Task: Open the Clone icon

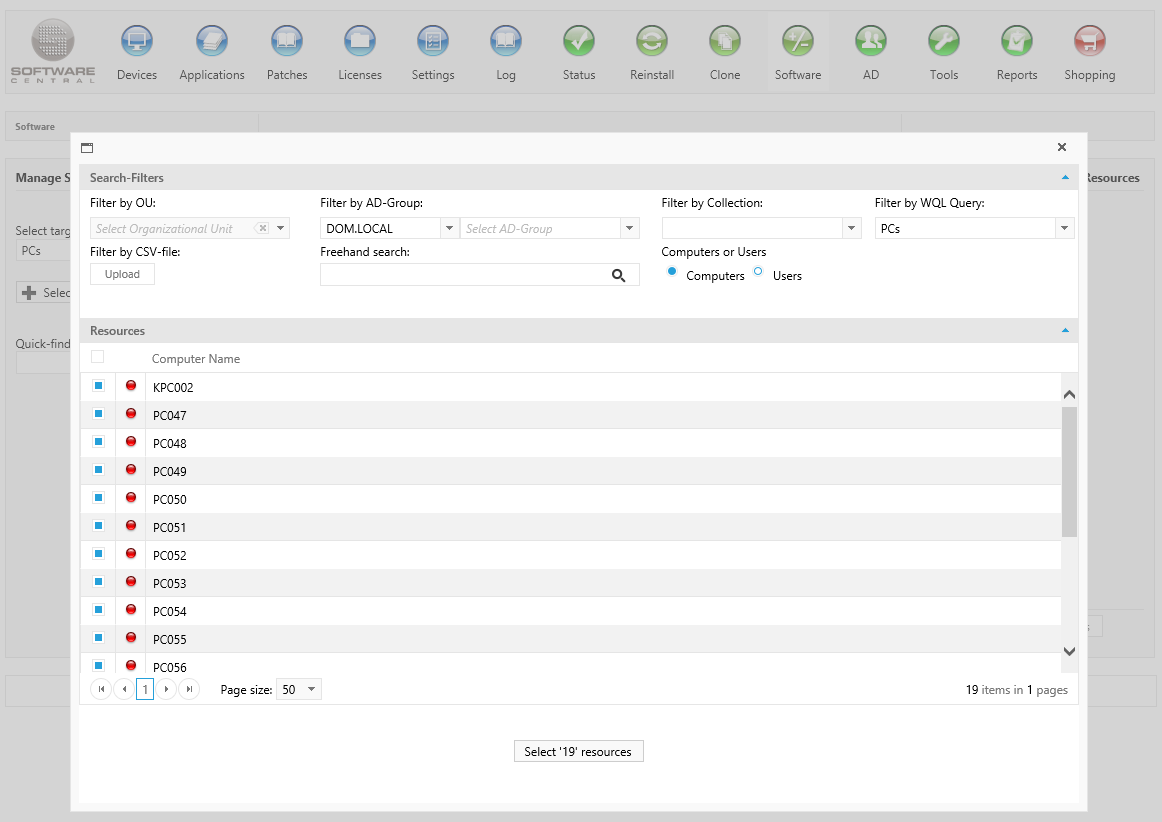Action: pos(725,43)
